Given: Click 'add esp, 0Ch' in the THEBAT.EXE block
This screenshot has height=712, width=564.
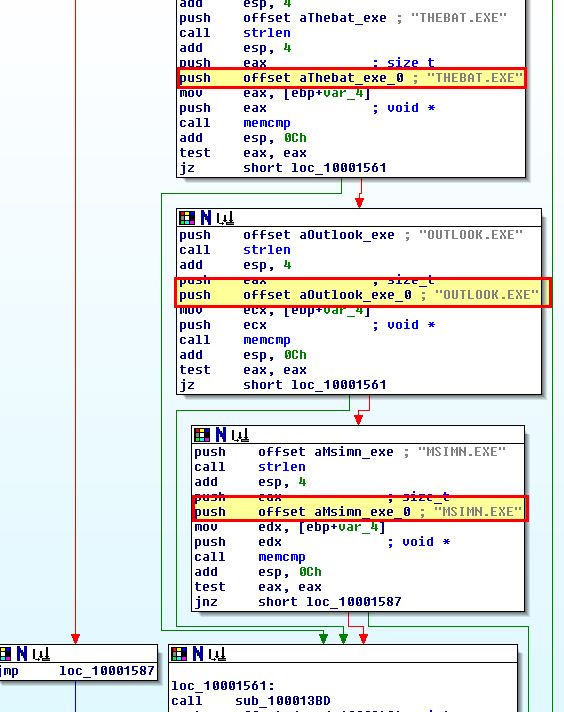Looking at the screenshot, I should [243, 138].
